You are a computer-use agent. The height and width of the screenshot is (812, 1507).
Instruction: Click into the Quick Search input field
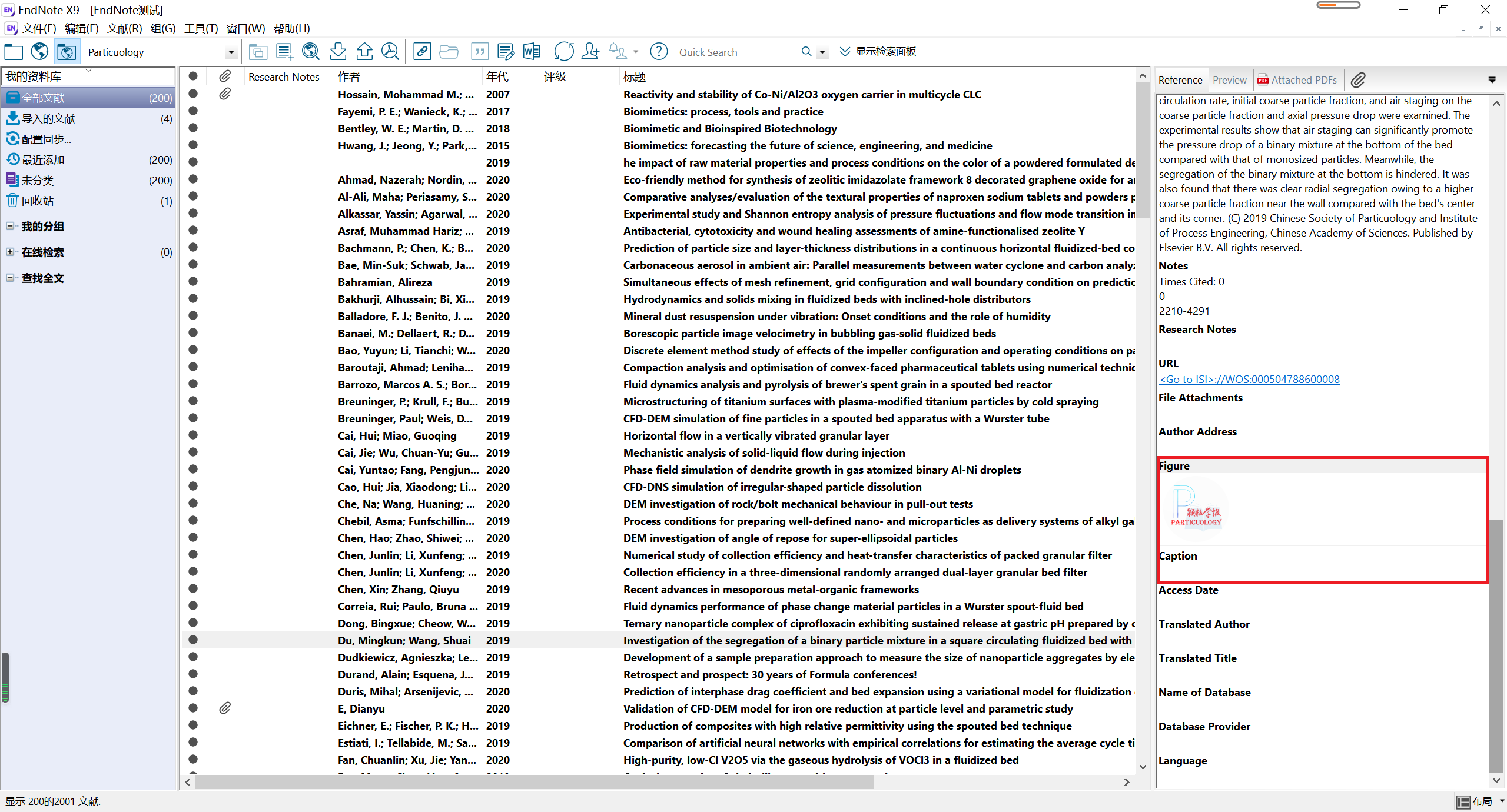click(x=737, y=52)
